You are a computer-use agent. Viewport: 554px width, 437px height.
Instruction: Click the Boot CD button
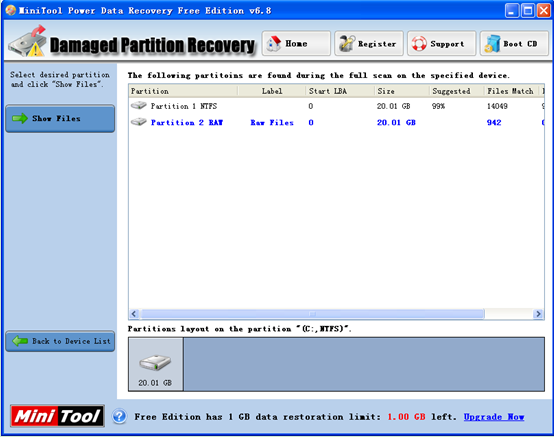[x=514, y=43]
